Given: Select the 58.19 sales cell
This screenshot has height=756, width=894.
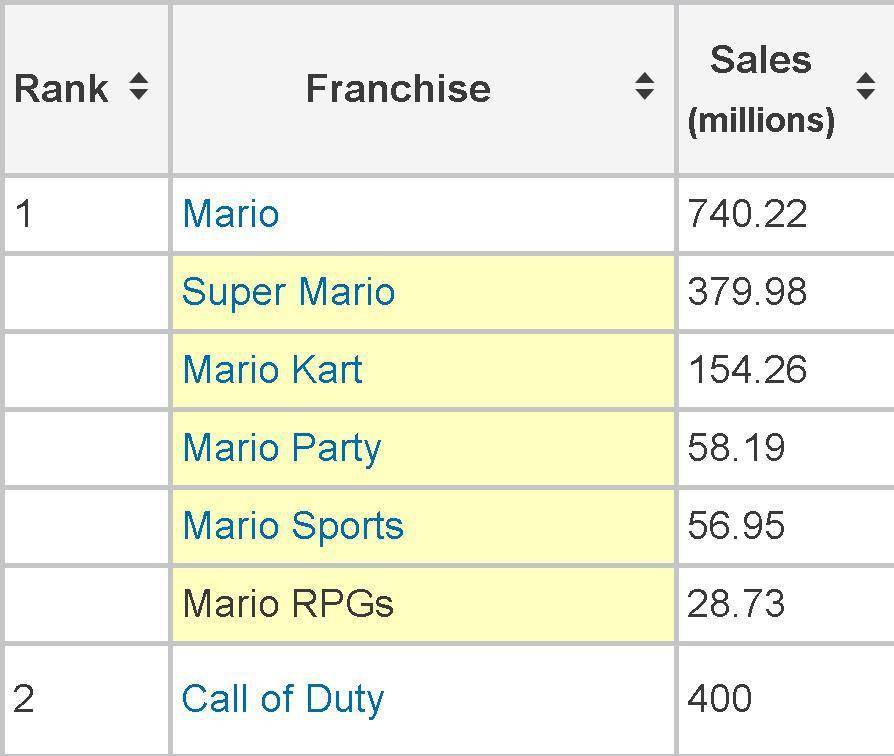Looking at the screenshot, I should pyautogui.click(x=786, y=448).
